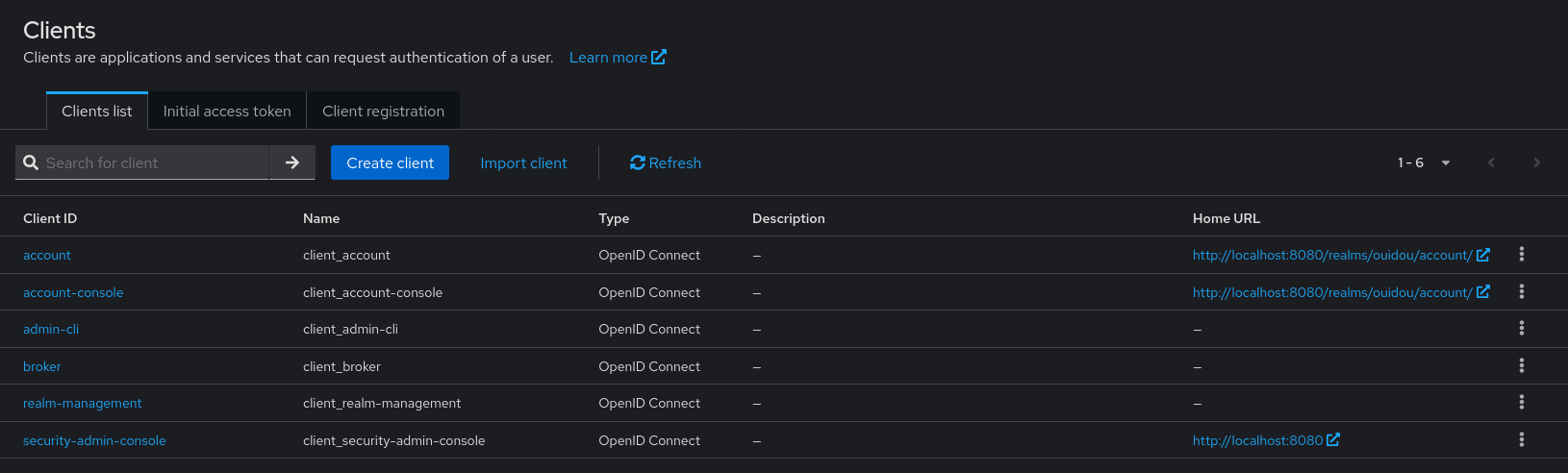Switch to Client registration tab
This screenshot has height=473, width=1568.
click(383, 112)
